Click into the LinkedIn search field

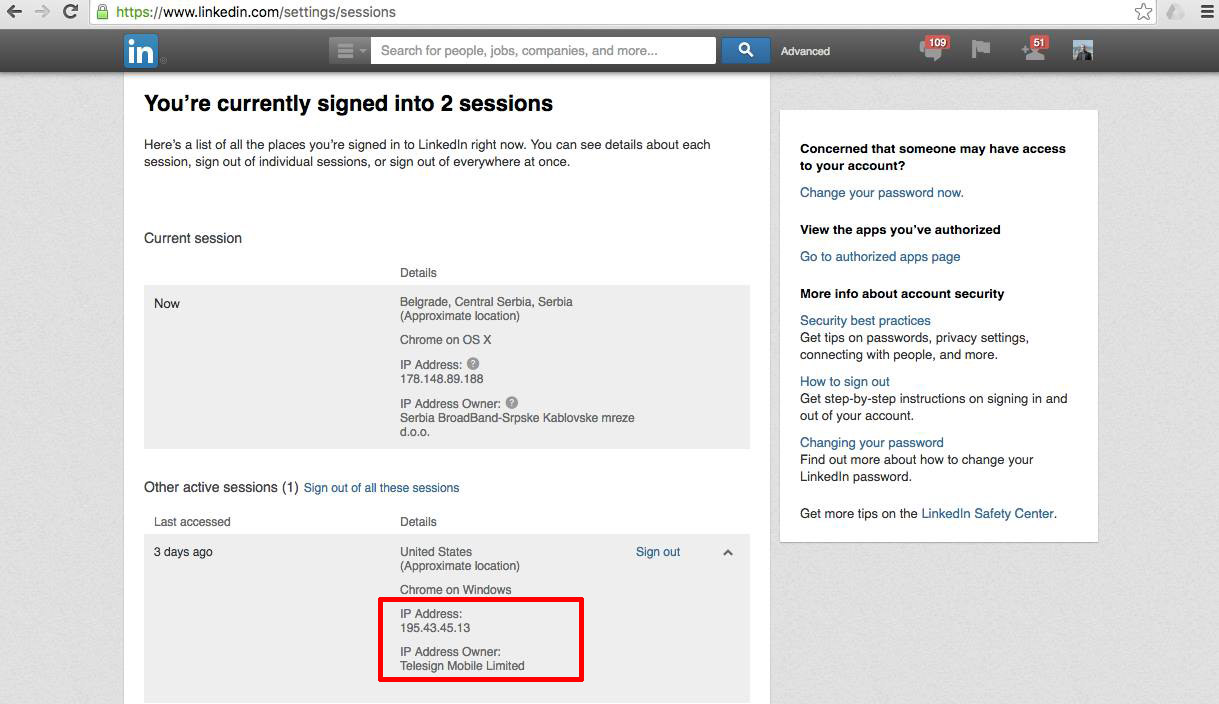543,50
